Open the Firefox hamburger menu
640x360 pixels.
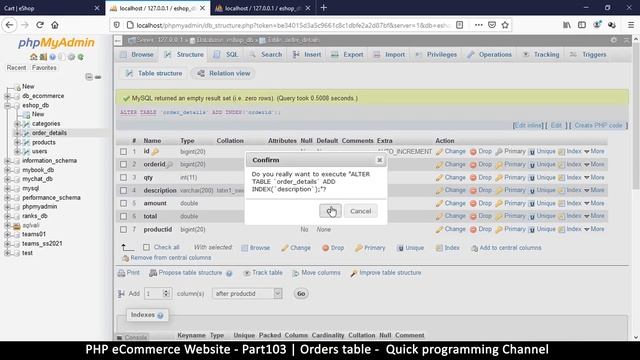click(x=631, y=25)
